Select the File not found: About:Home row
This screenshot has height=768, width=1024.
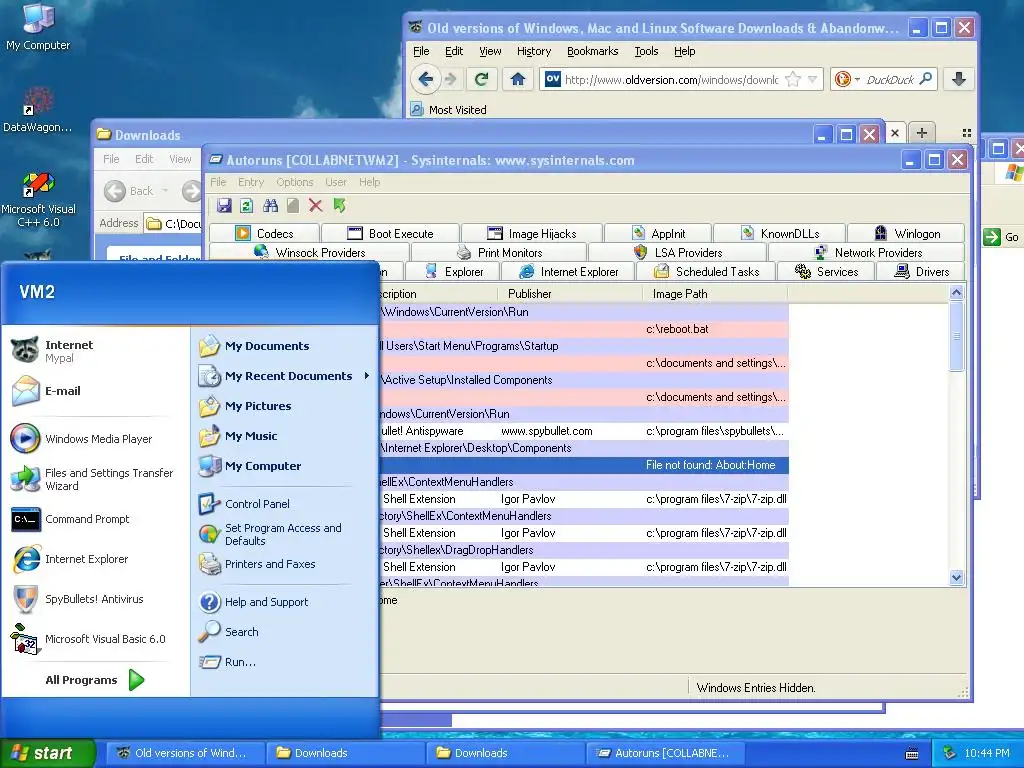584,465
